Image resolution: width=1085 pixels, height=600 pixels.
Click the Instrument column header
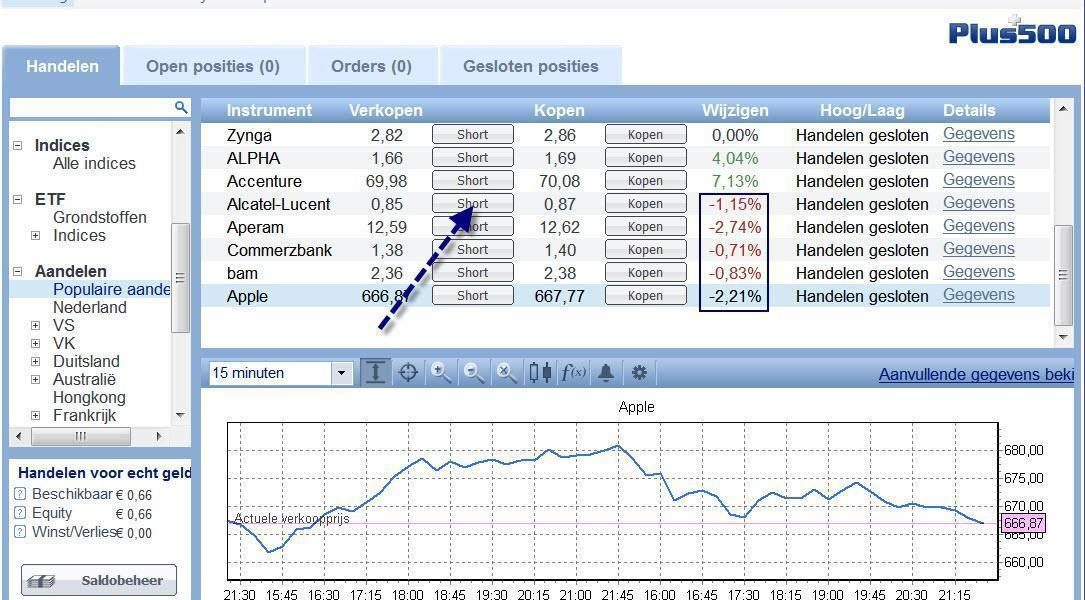click(269, 111)
